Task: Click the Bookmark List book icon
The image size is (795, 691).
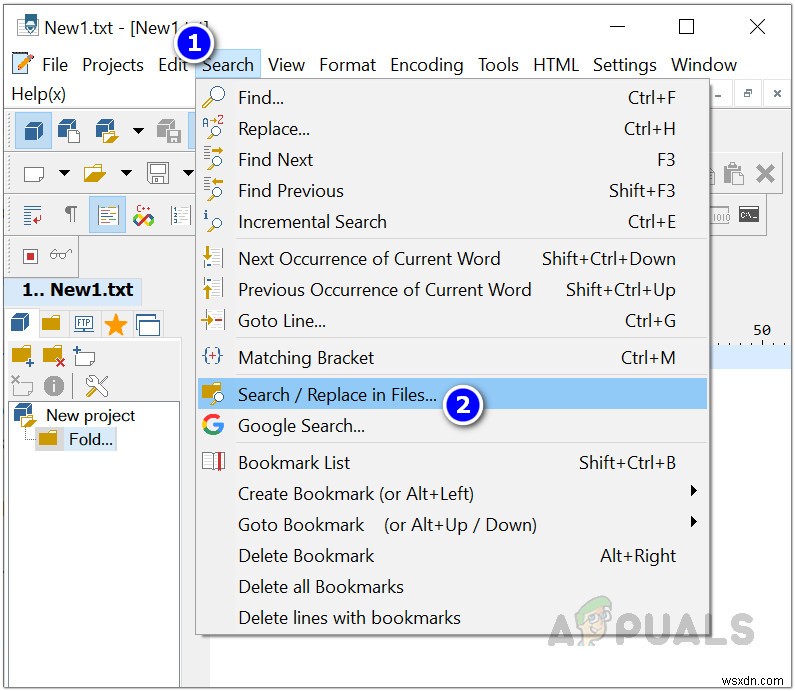Action: (x=213, y=461)
